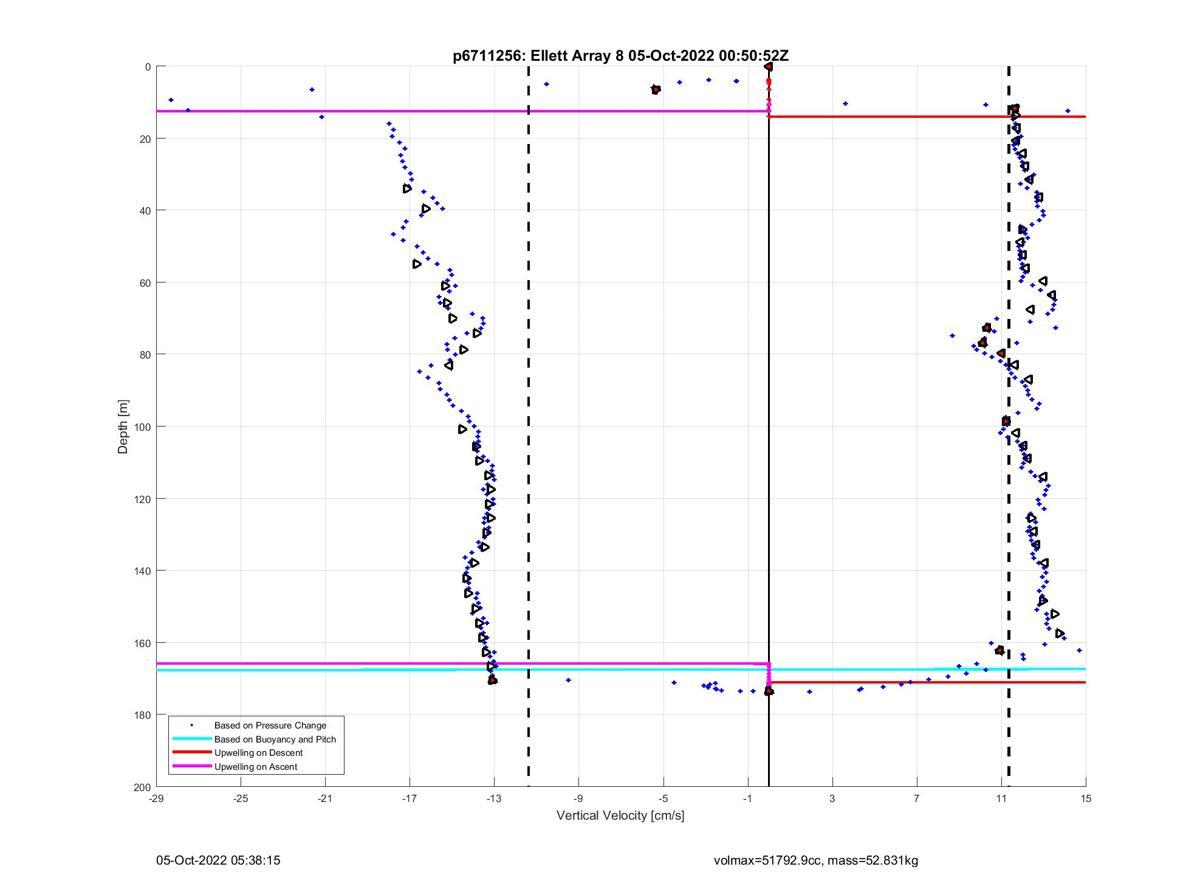Click the y-axis tick label 80
The height and width of the screenshot is (885, 1200).
coord(145,355)
